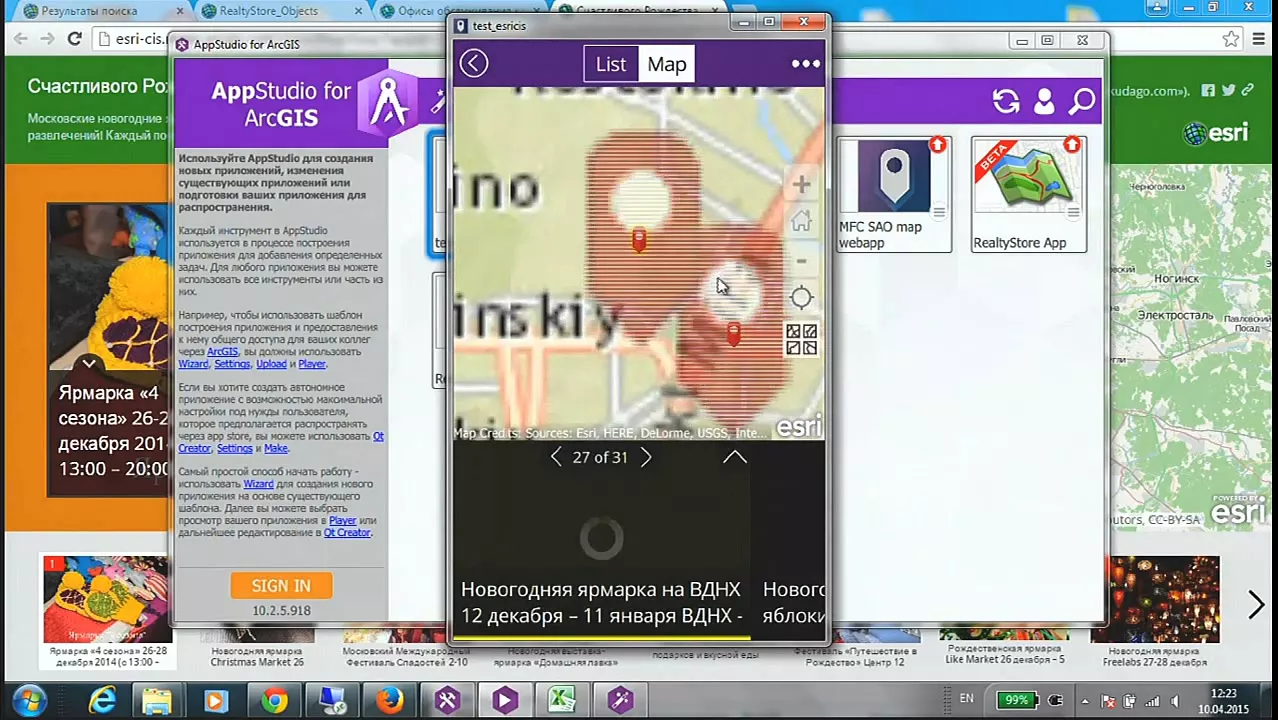
Task: Click the refresh icon in AppStudio
Action: coord(1006,101)
